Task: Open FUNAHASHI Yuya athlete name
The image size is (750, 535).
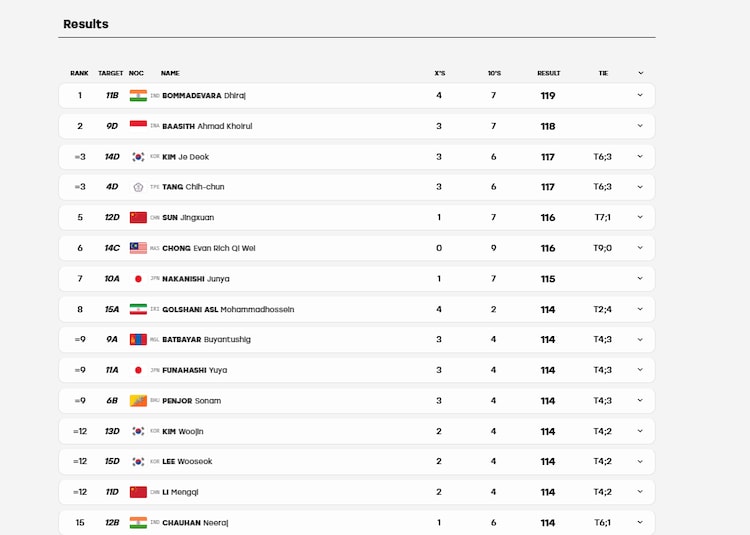Action: pyautogui.click(x=195, y=370)
